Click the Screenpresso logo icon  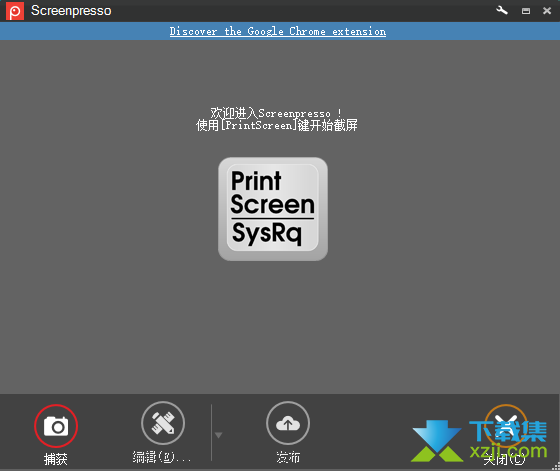[x=15, y=11]
